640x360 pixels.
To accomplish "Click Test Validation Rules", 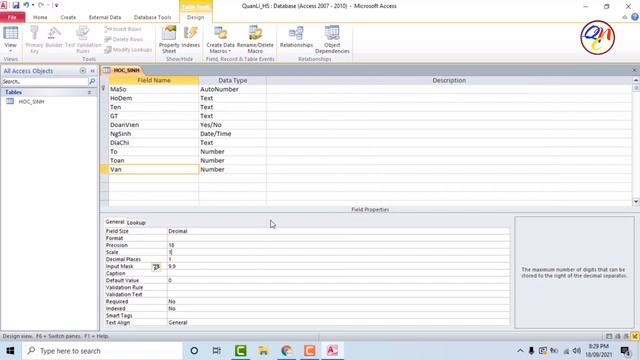I will tap(83, 40).
